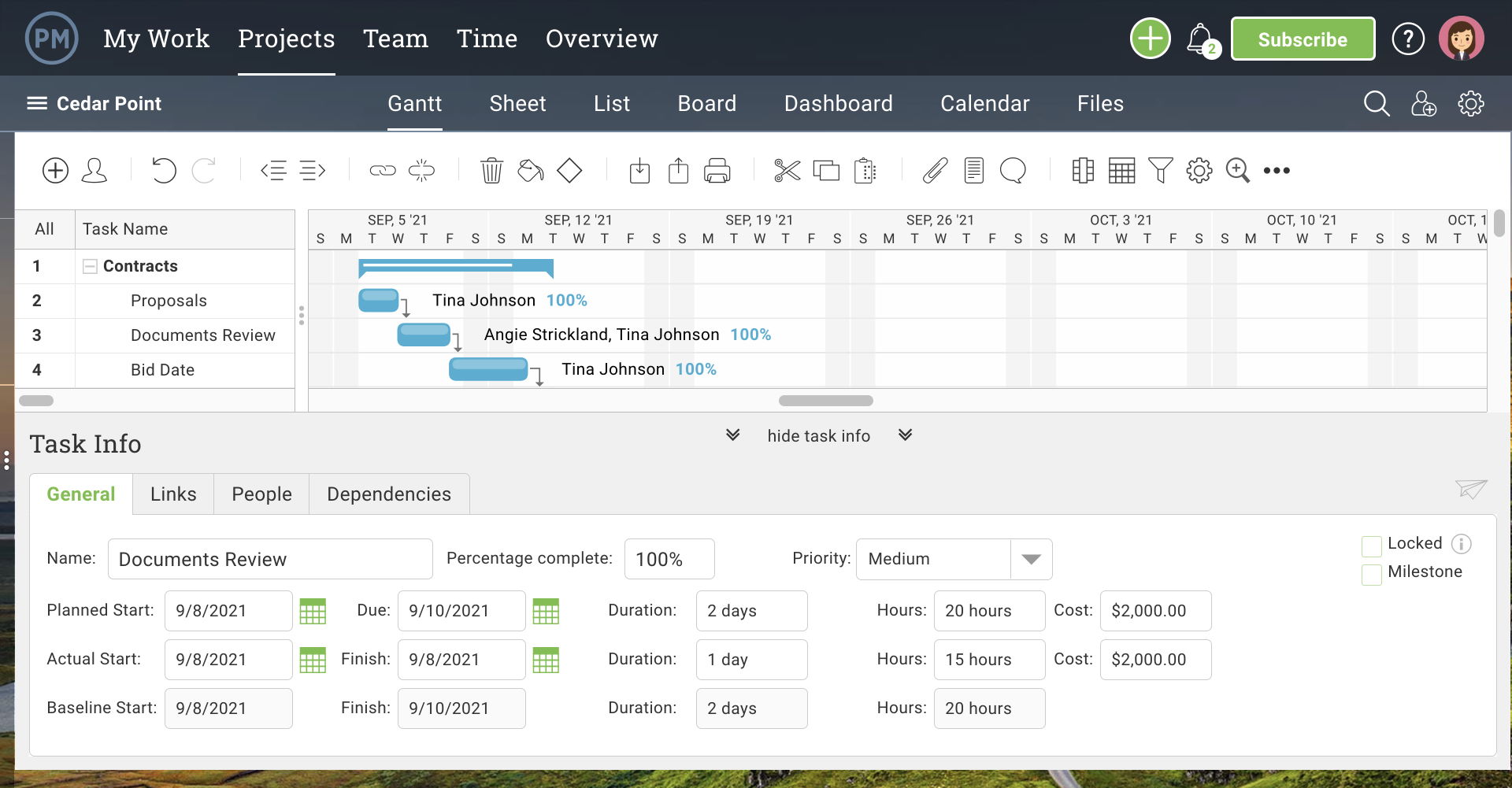Click the Bid Date gantt bar
This screenshot has height=788, width=1512.
pyautogui.click(x=488, y=369)
